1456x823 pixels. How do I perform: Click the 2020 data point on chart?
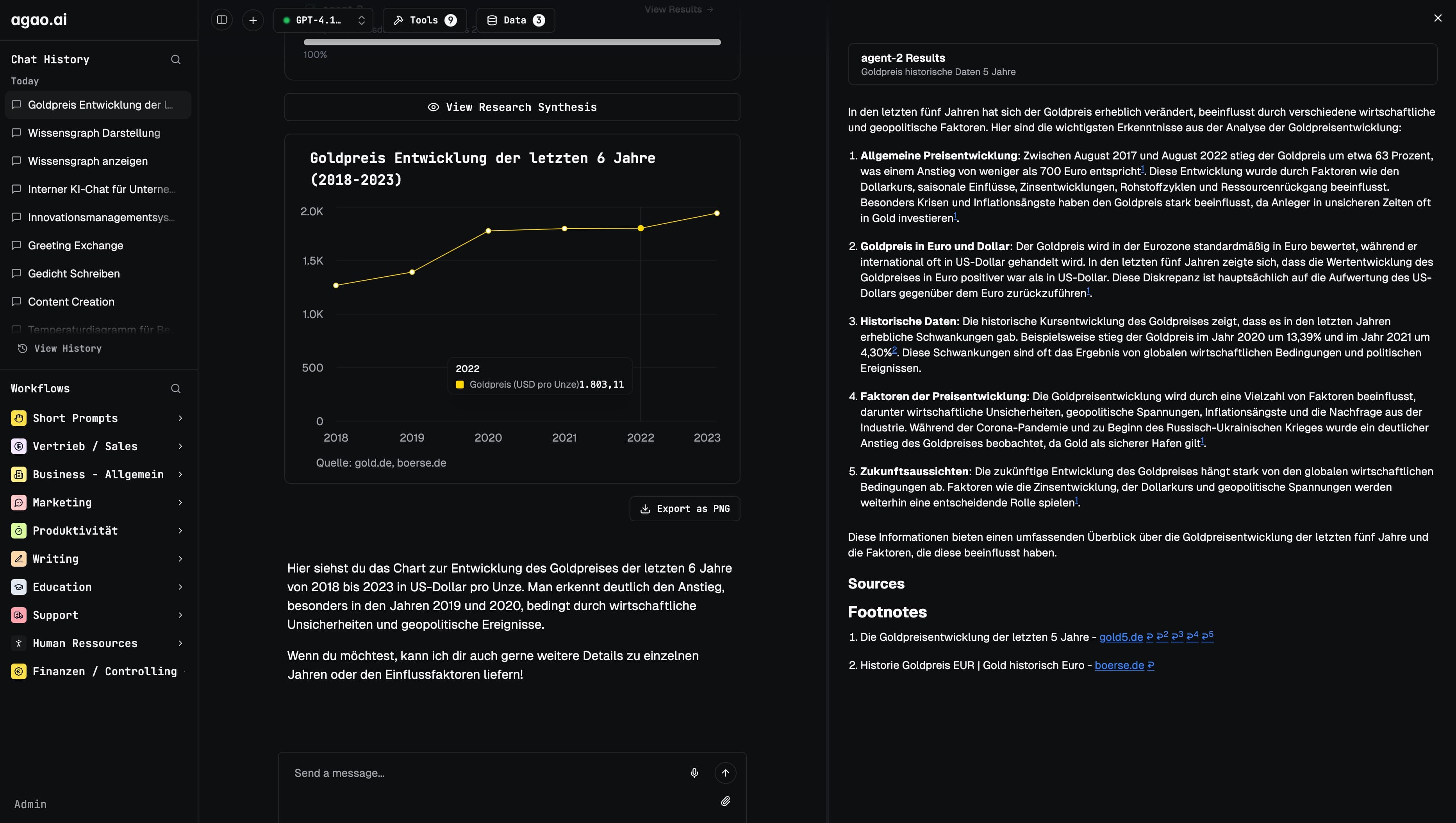pyautogui.click(x=488, y=231)
